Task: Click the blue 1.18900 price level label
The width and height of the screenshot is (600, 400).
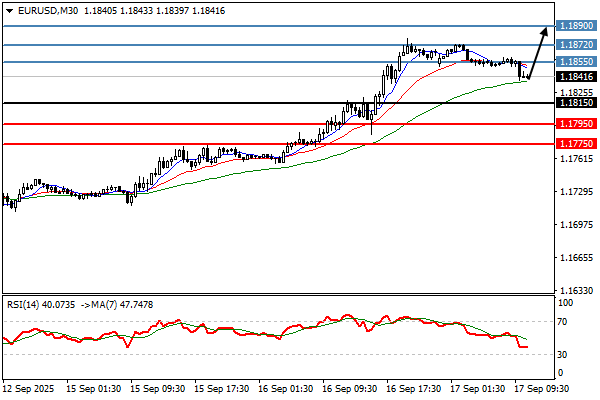Action: click(576, 26)
